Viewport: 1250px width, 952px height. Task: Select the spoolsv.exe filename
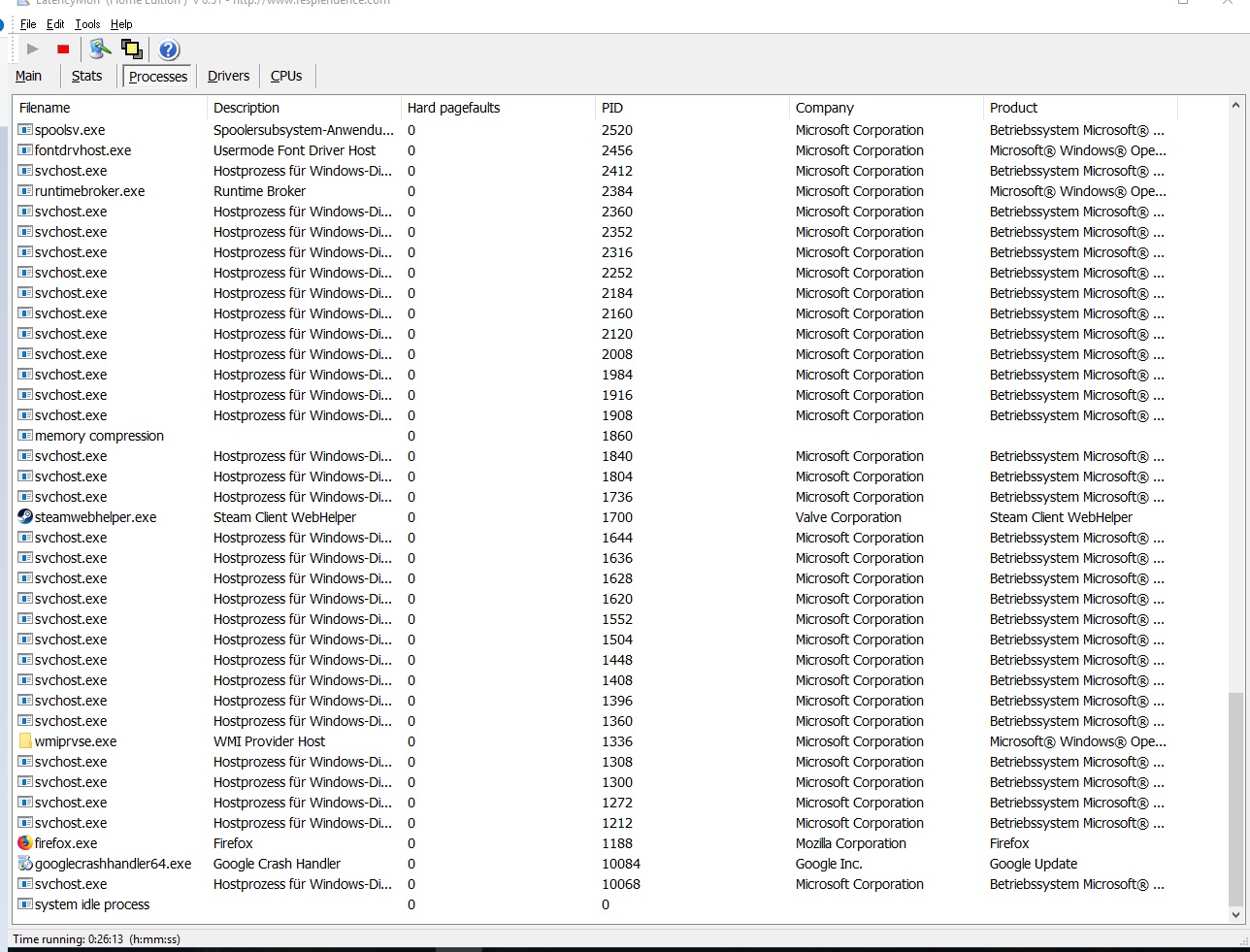tap(70, 130)
